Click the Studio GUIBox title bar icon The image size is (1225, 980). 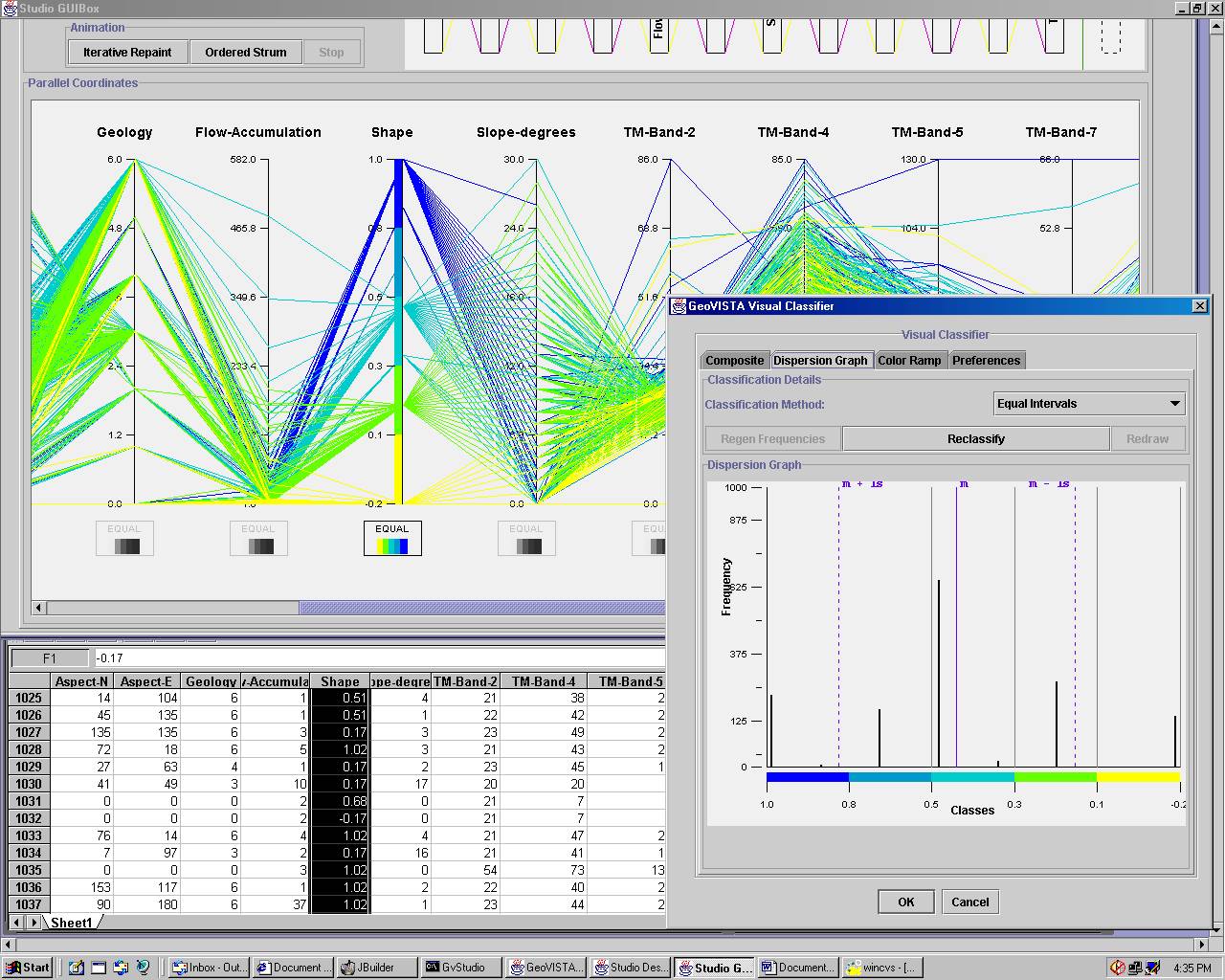[9, 8]
